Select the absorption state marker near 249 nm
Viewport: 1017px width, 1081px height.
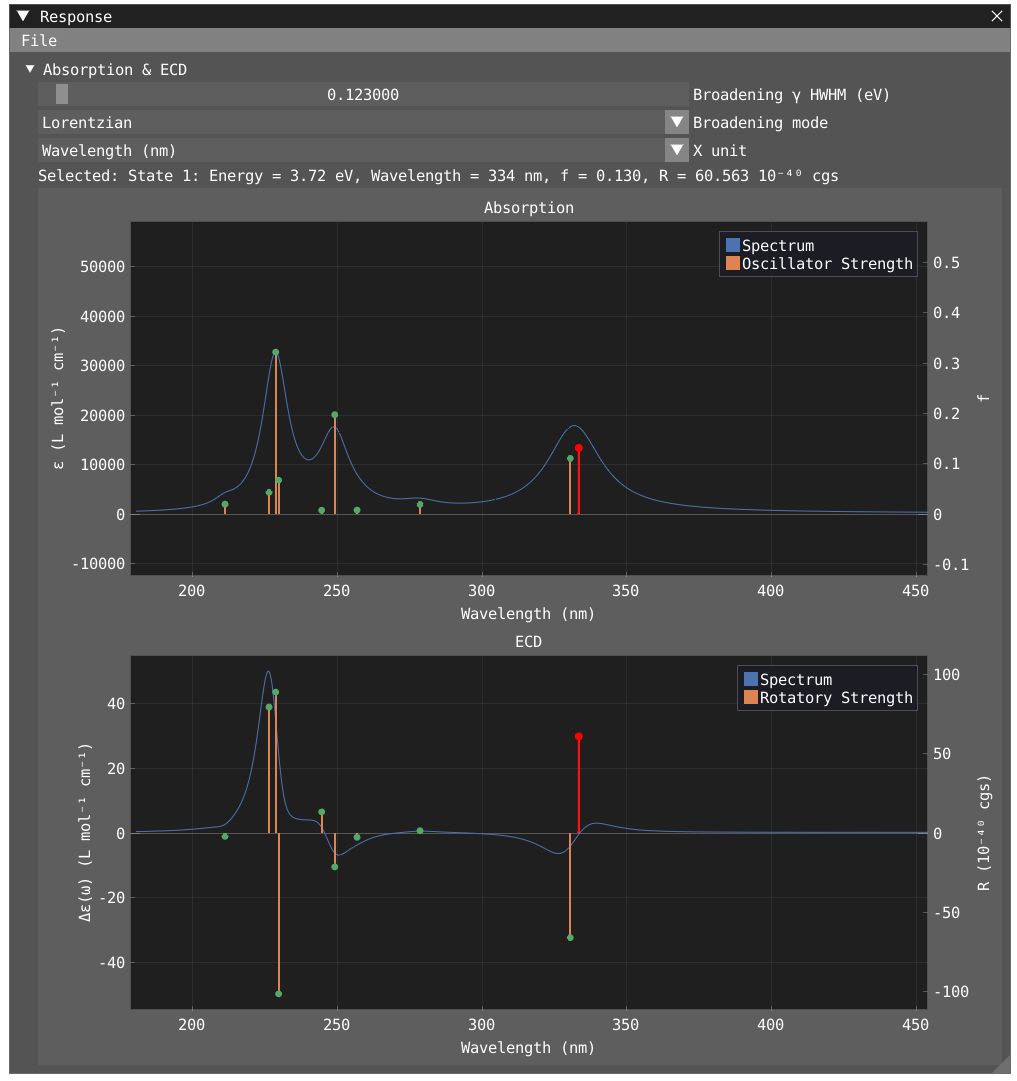tap(335, 415)
